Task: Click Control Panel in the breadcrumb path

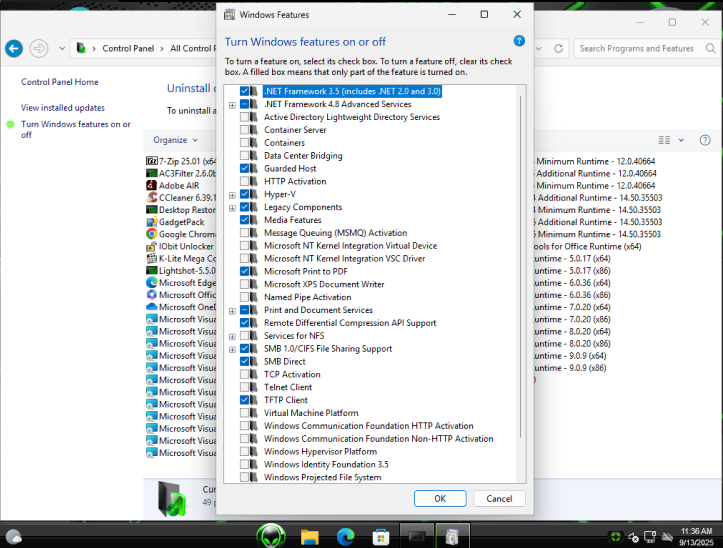Action: tap(128, 48)
